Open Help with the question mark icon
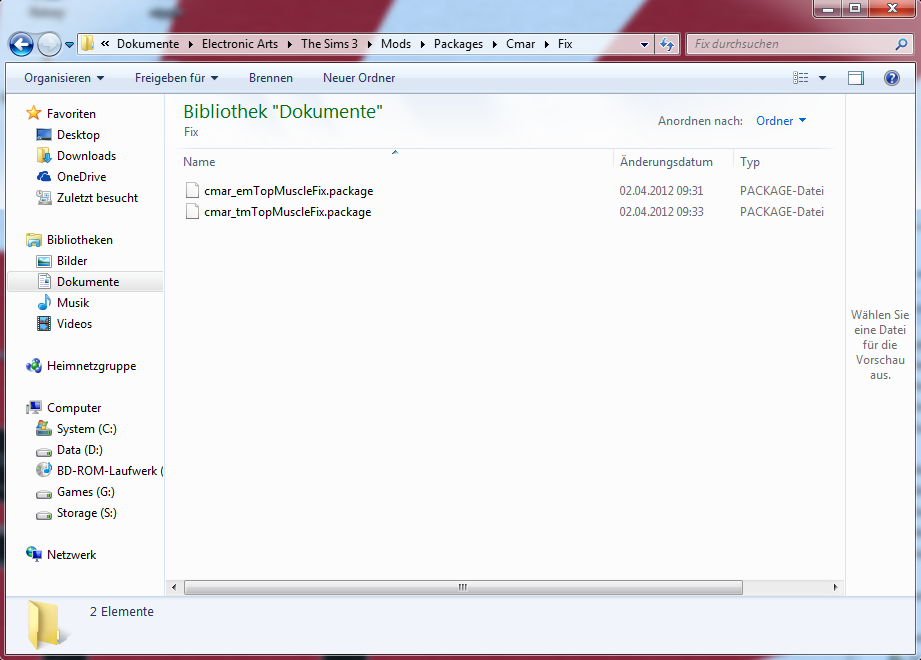 tap(892, 78)
